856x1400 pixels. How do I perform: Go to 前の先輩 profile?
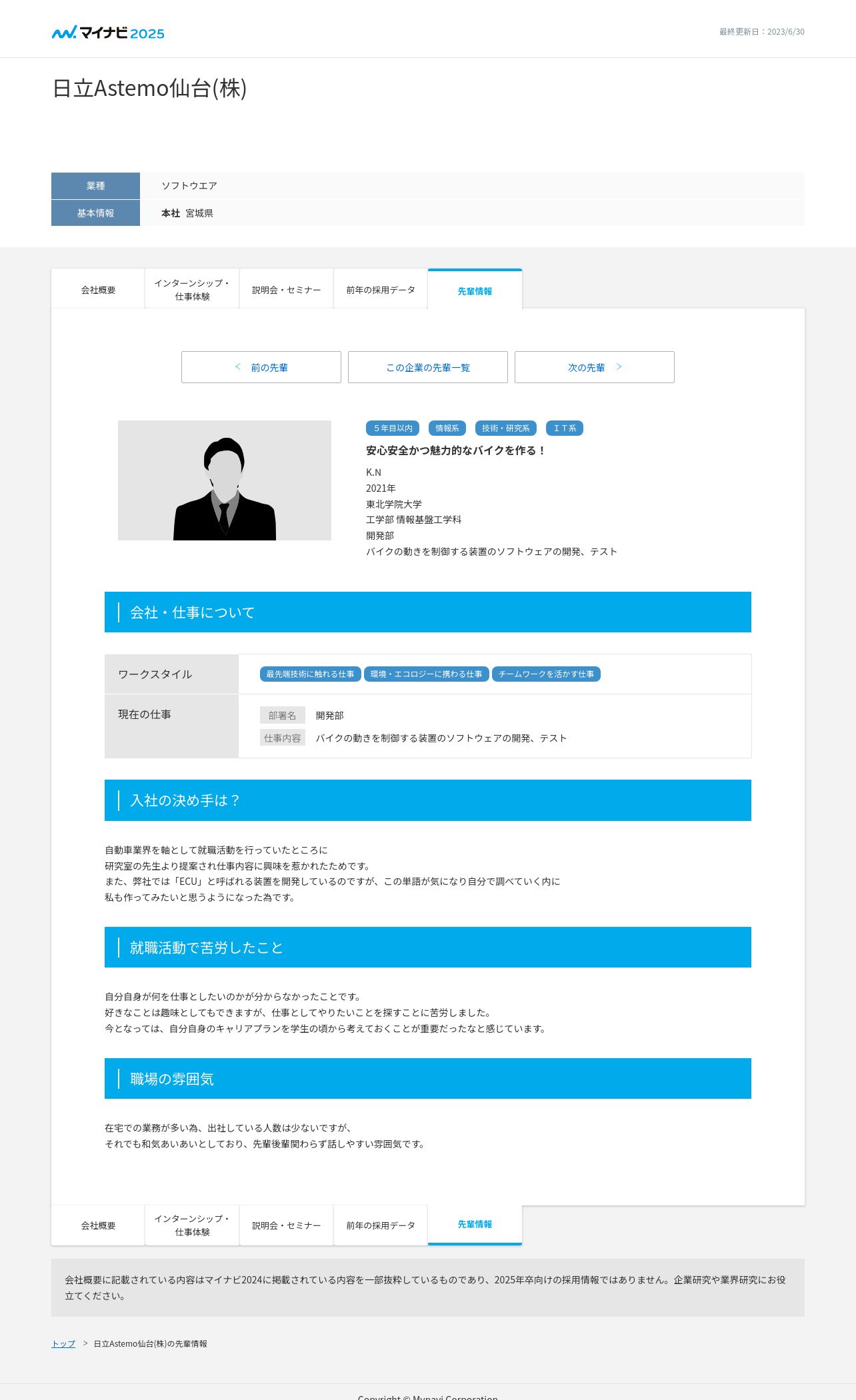tap(261, 367)
